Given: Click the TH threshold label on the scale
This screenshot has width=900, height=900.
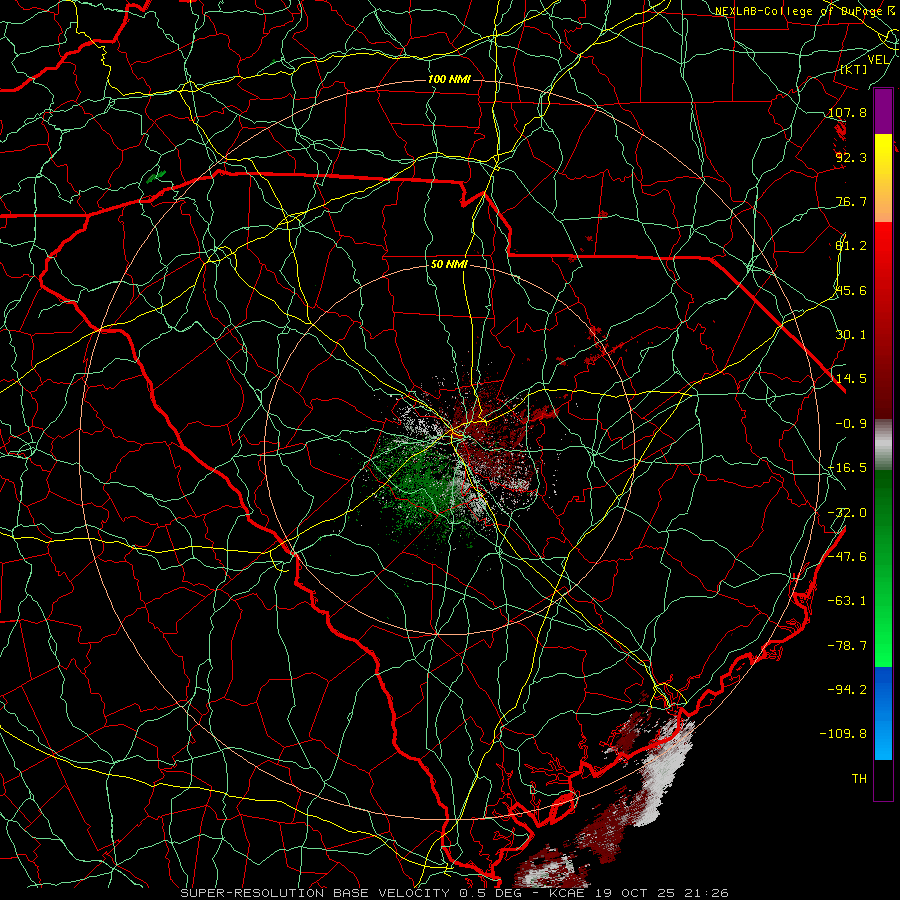Looking at the screenshot, I should point(859,779).
